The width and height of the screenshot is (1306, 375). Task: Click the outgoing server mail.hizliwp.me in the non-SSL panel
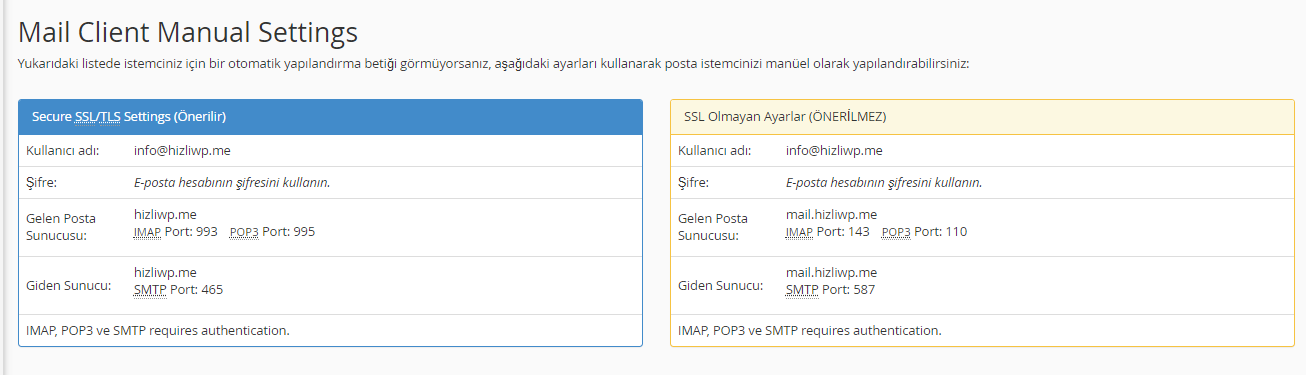pyautogui.click(x=831, y=272)
